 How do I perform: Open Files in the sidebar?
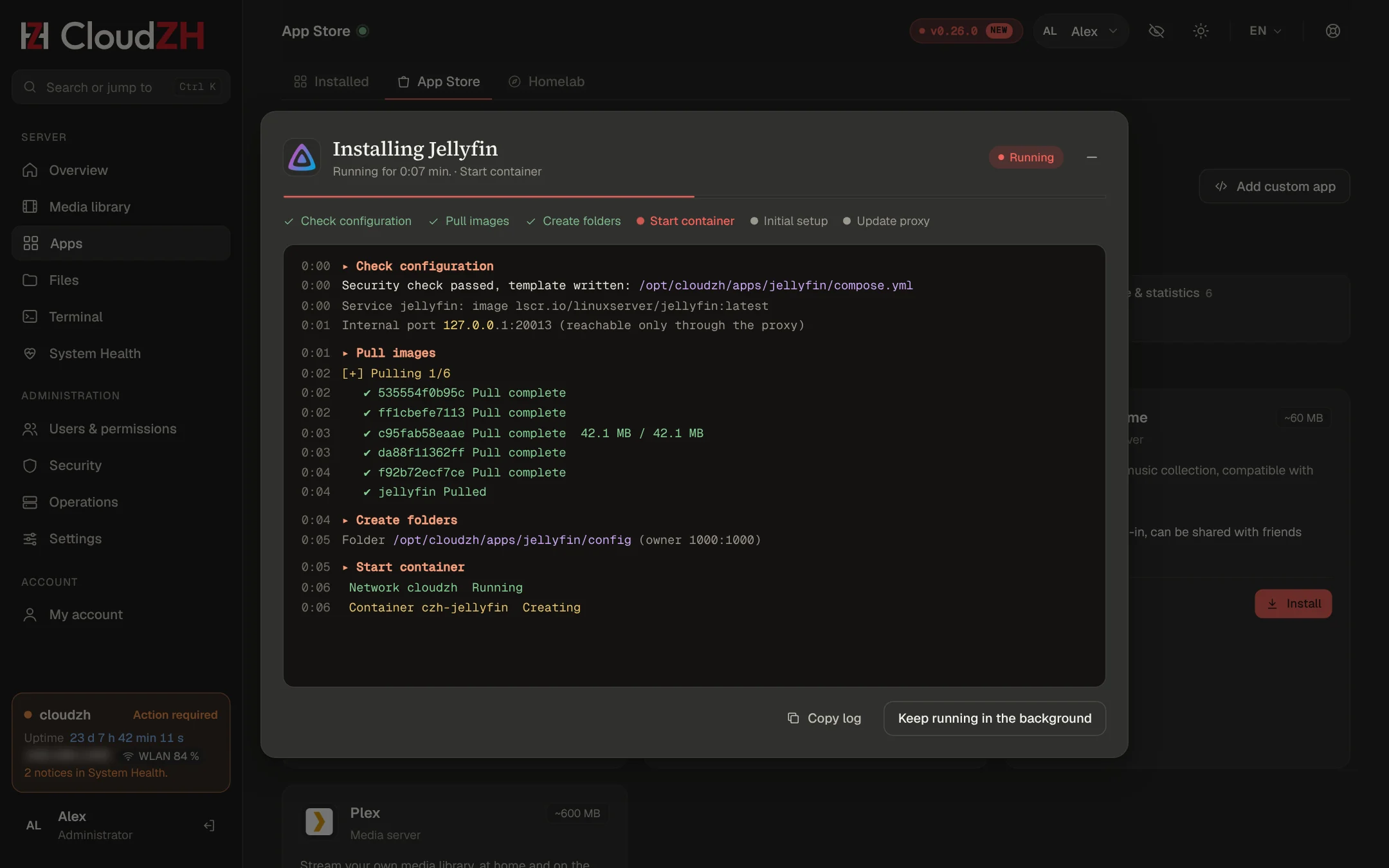(121, 280)
